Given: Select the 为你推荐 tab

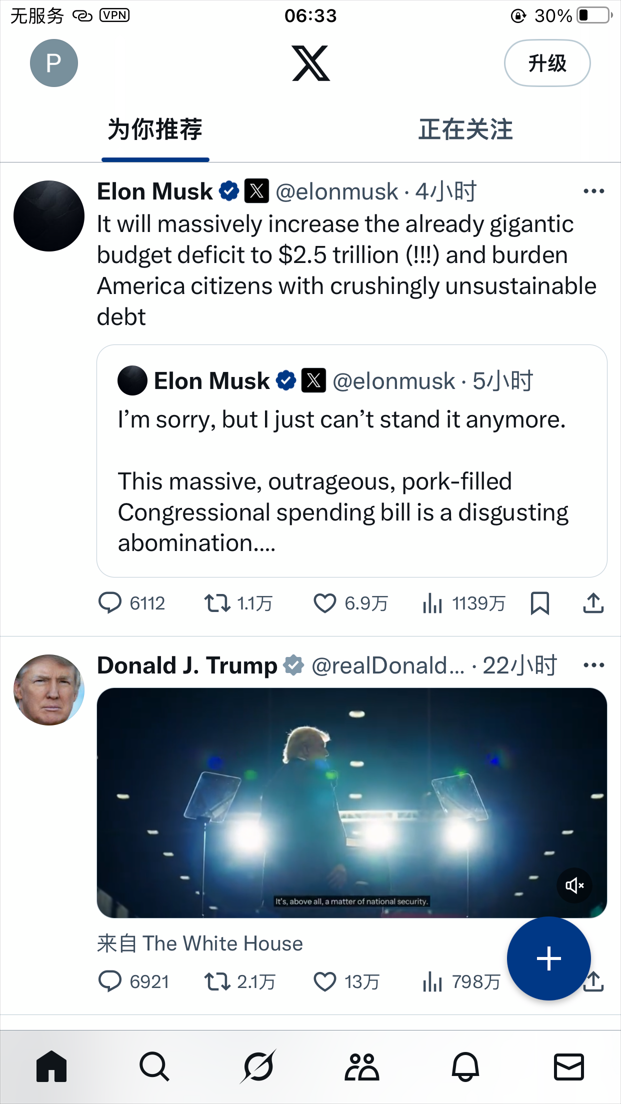Looking at the screenshot, I should pos(155,129).
